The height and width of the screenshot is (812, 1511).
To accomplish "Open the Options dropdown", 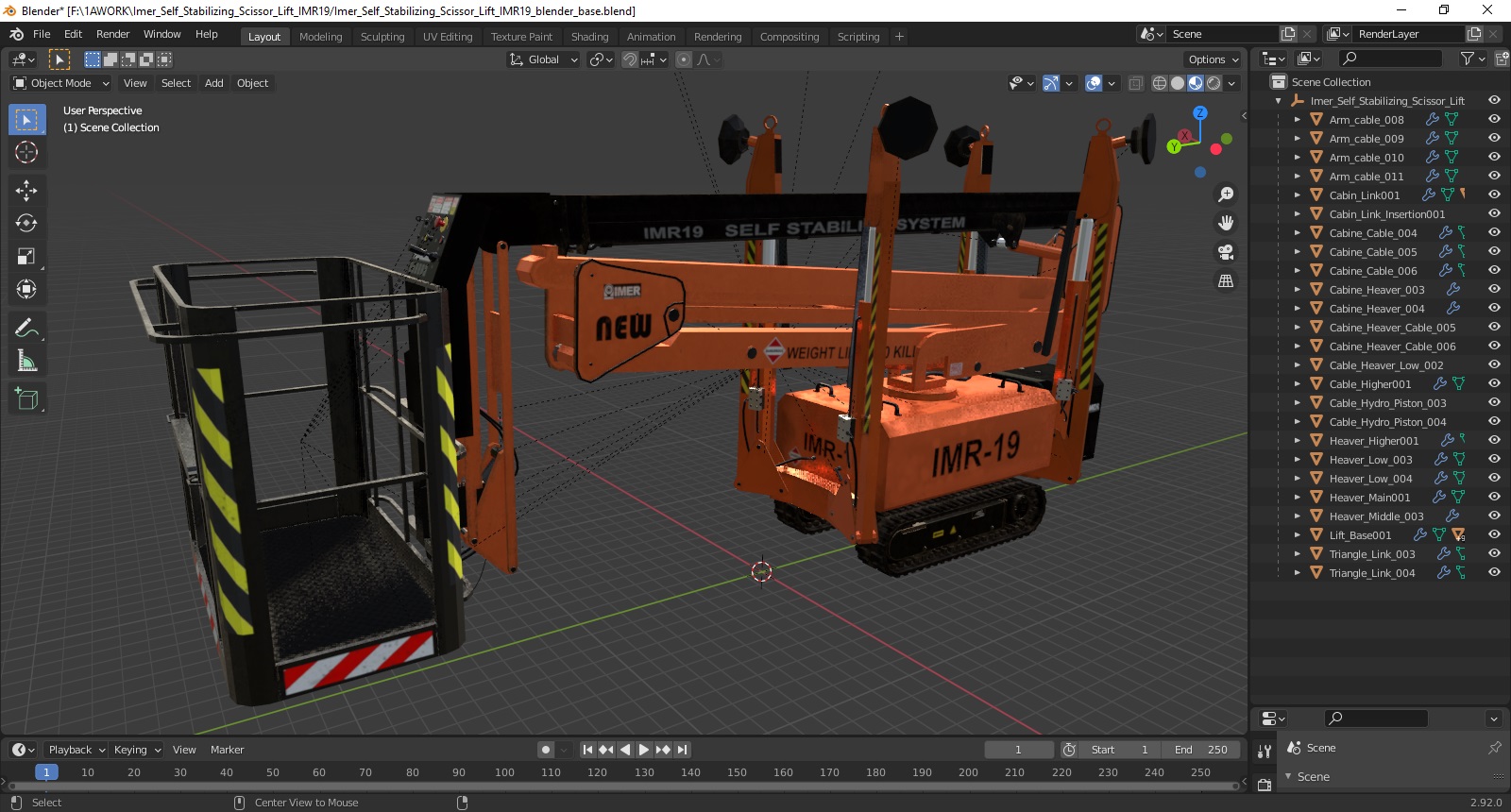I will point(1214,59).
